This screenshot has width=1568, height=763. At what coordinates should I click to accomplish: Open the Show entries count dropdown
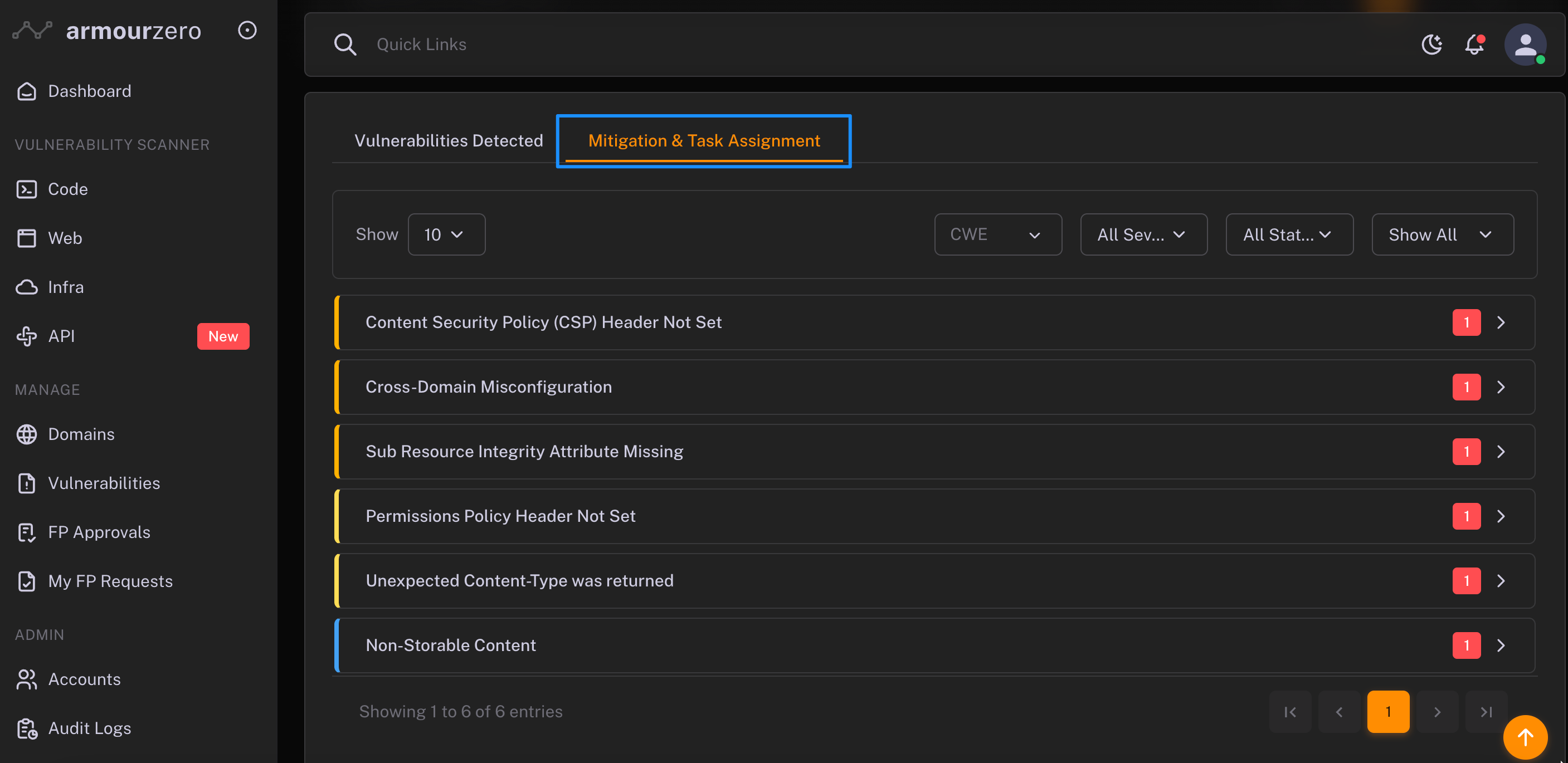(446, 234)
